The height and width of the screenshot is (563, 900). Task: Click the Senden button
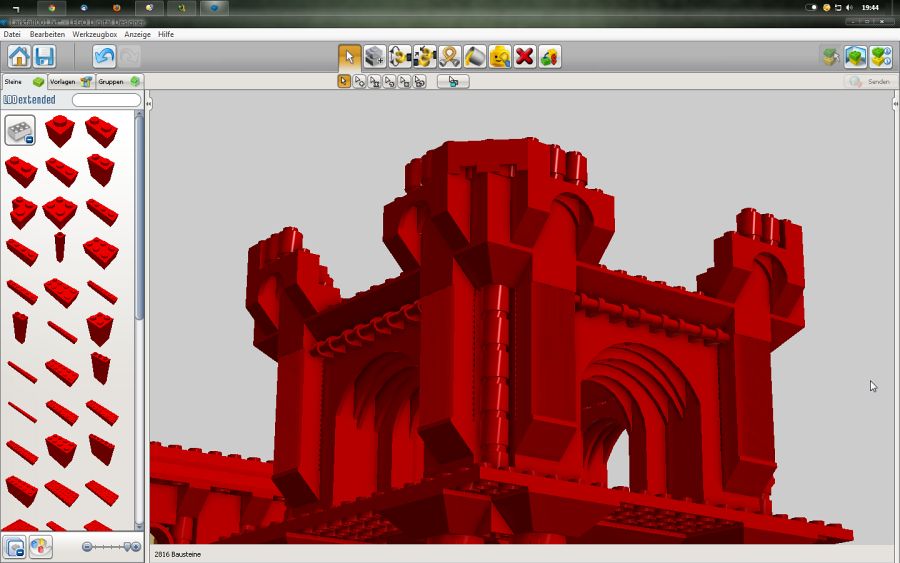pyautogui.click(x=868, y=81)
